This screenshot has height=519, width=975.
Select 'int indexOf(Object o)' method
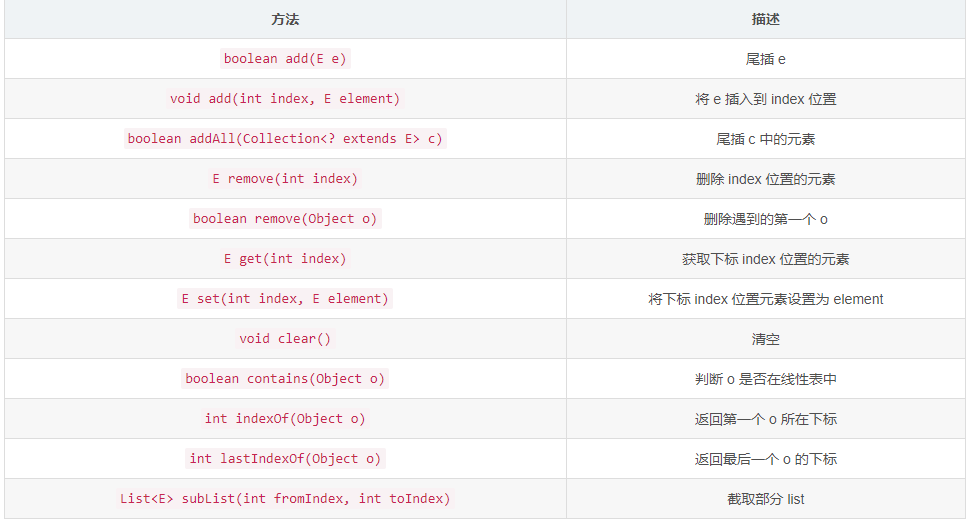(285, 418)
